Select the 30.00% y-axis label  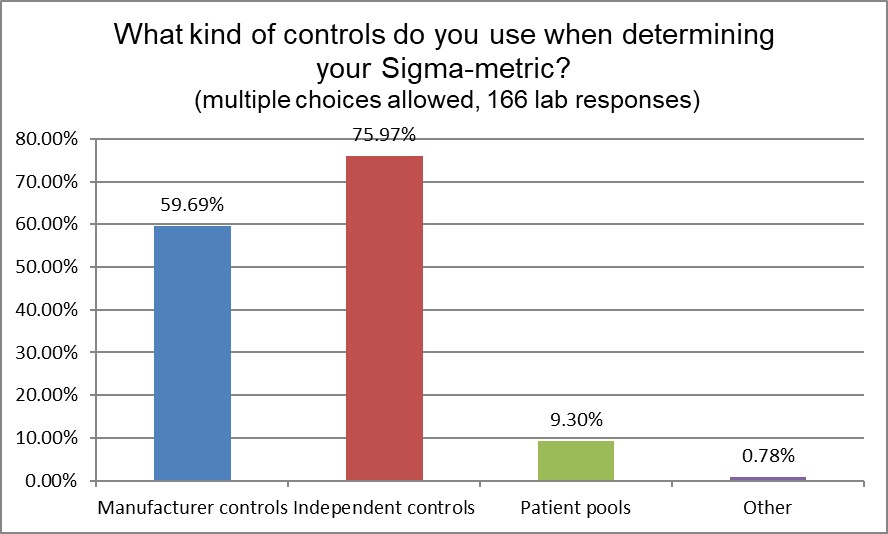46,353
